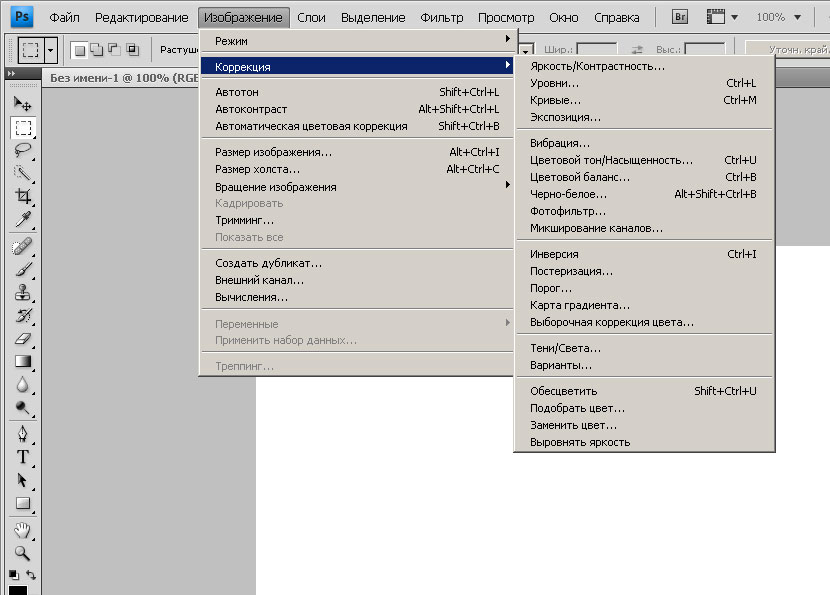Click the New selection mode button
This screenshot has width=830, height=595.
(79, 50)
